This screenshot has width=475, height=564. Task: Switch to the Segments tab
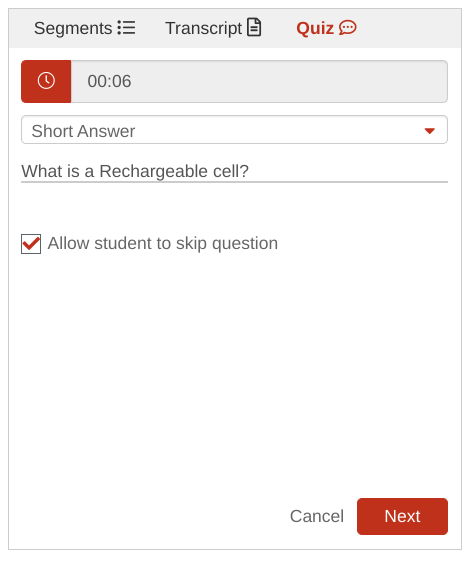85,28
